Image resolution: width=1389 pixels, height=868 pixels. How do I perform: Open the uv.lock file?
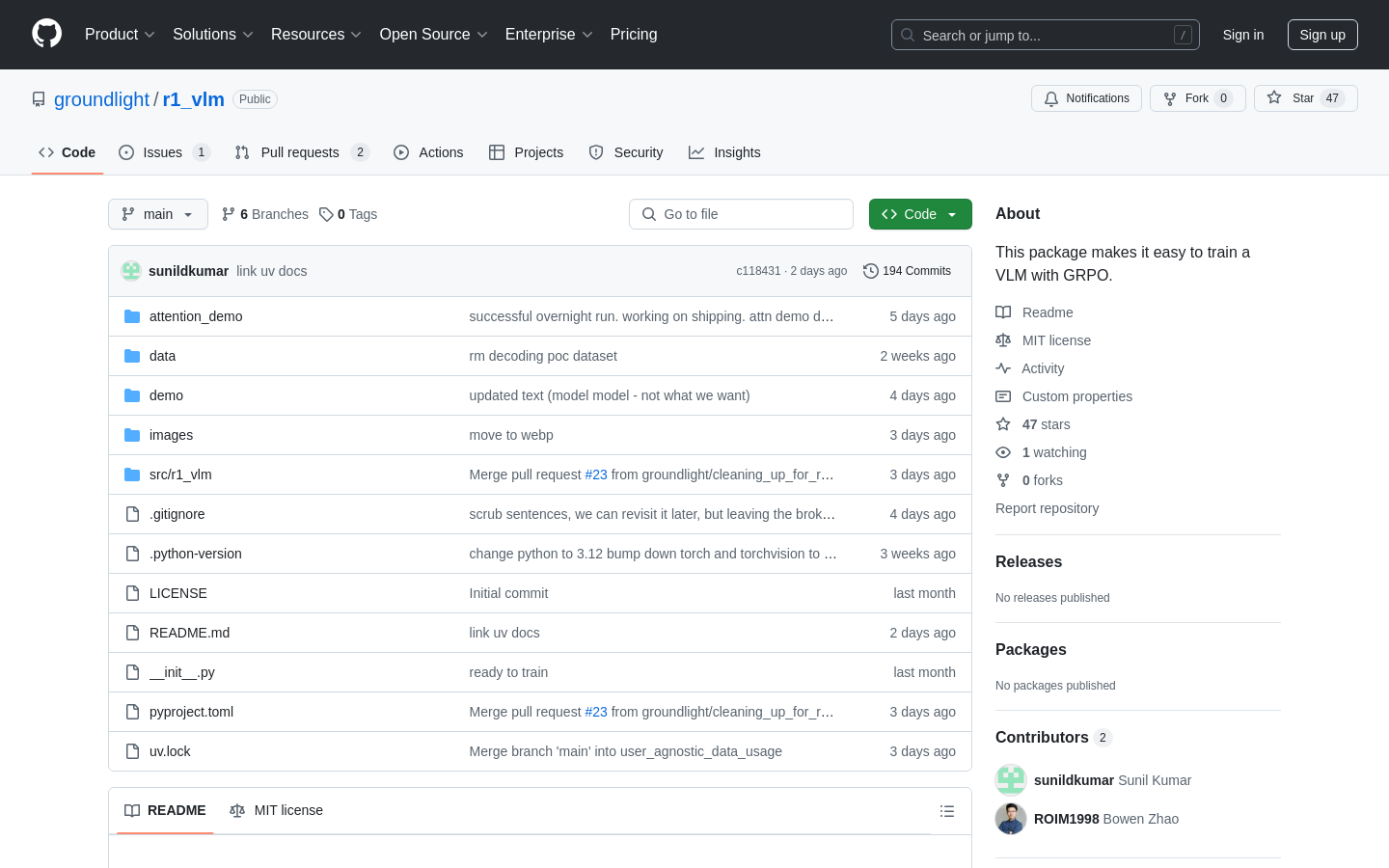pyautogui.click(x=170, y=751)
